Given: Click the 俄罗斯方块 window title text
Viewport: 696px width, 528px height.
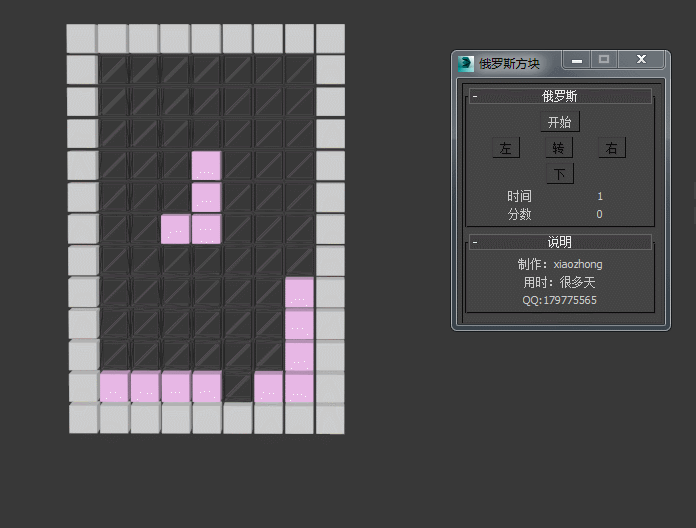Looking at the screenshot, I should [x=510, y=64].
